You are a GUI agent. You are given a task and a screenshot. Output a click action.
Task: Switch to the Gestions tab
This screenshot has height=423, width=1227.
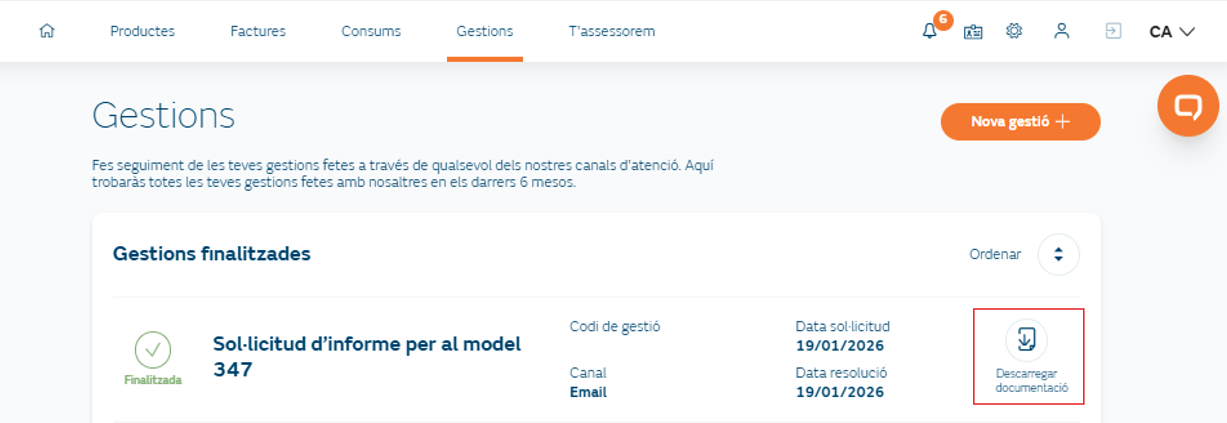[485, 31]
